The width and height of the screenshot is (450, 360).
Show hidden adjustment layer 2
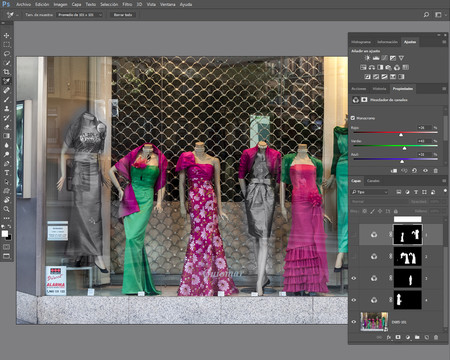coord(354,256)
